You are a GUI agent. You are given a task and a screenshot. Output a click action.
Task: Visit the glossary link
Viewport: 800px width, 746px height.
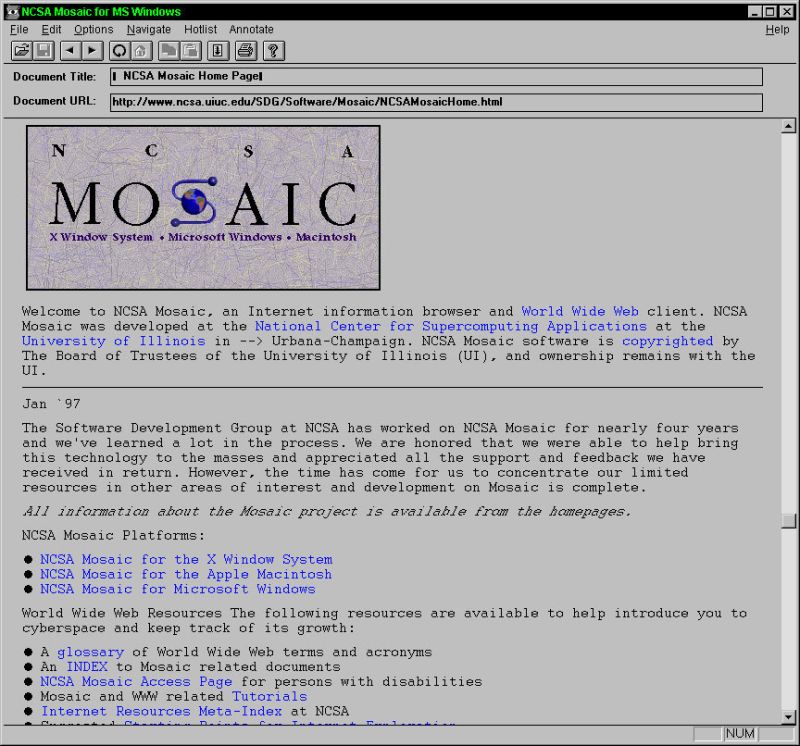click(90, 651)
